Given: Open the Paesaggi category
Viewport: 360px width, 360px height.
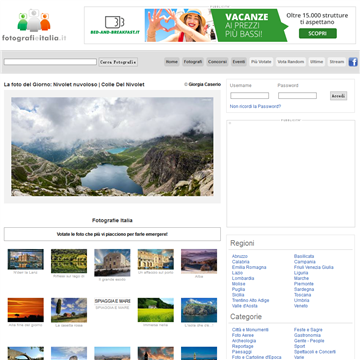Looking at the screenshot, I should (x=242, y=352).
